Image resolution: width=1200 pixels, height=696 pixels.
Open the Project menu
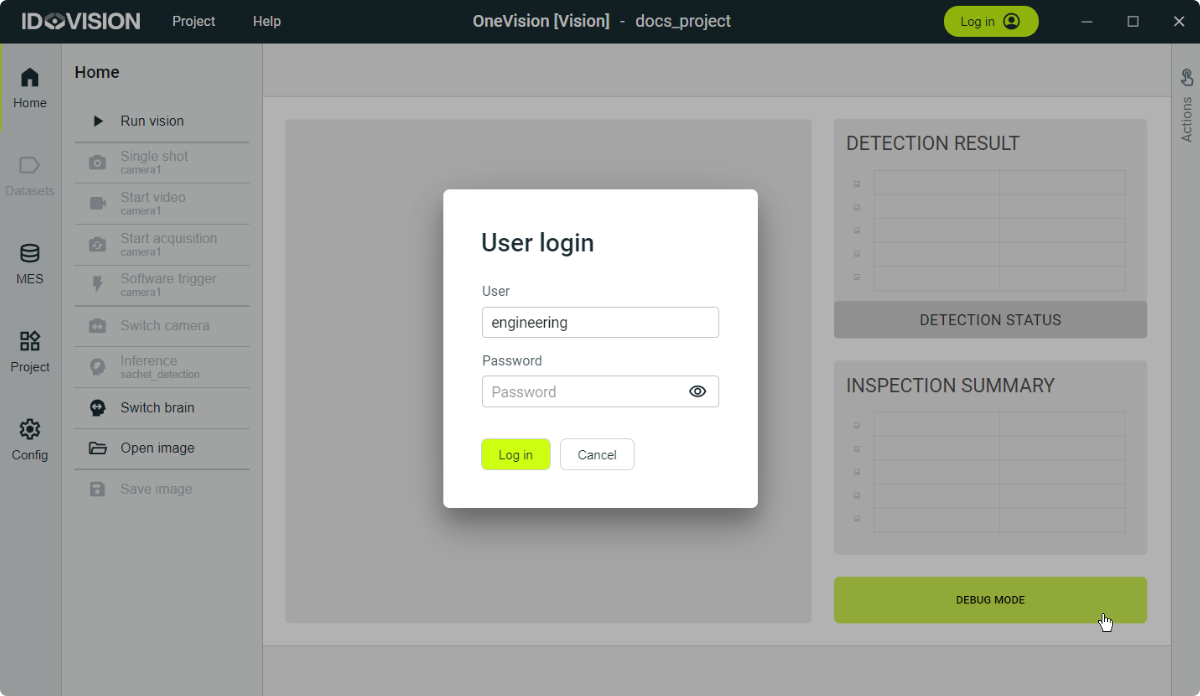click(x=193, y=21)
